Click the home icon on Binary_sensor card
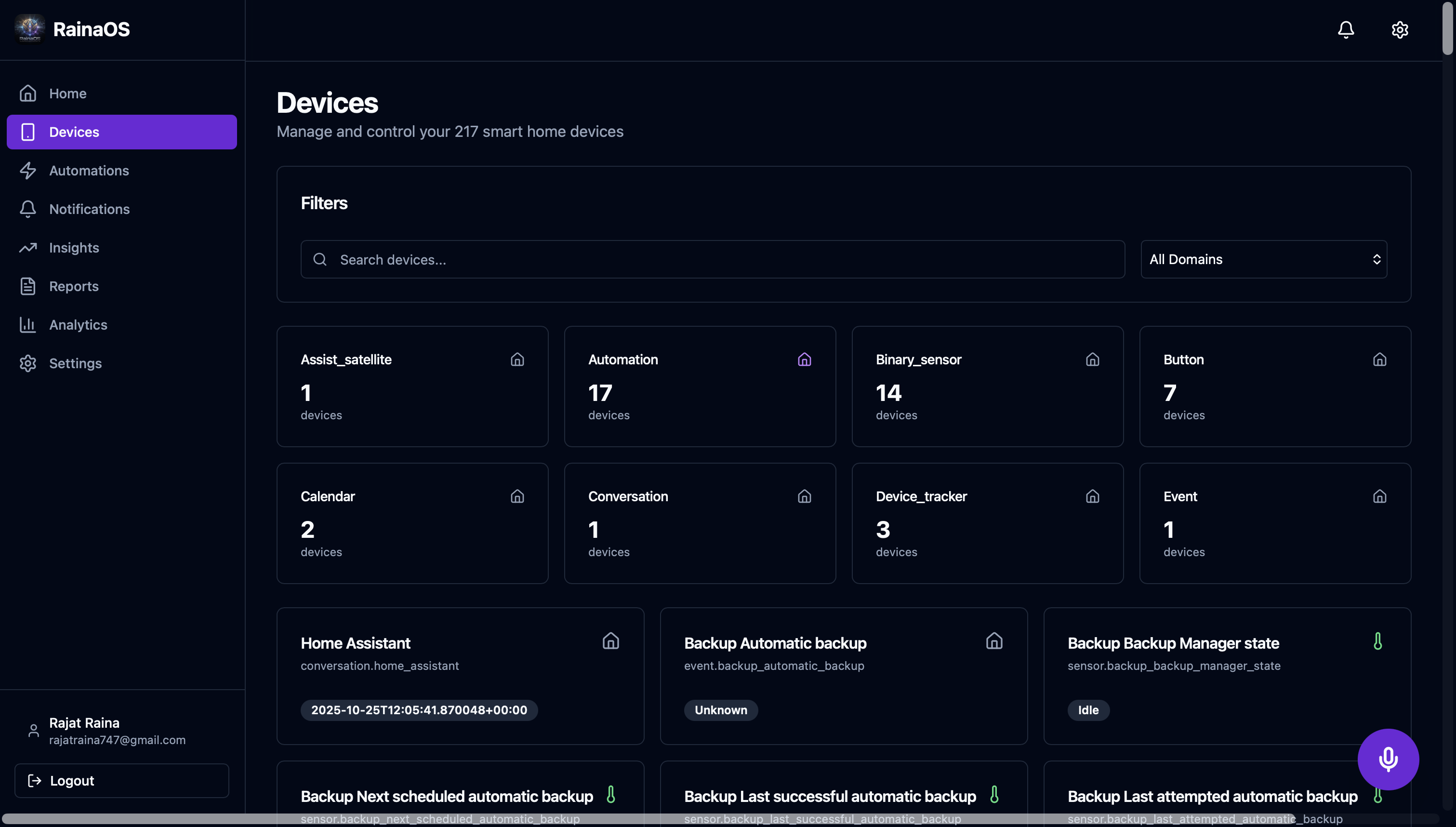This screenshot has width=1456, height=827. [x=1092, y=360]
